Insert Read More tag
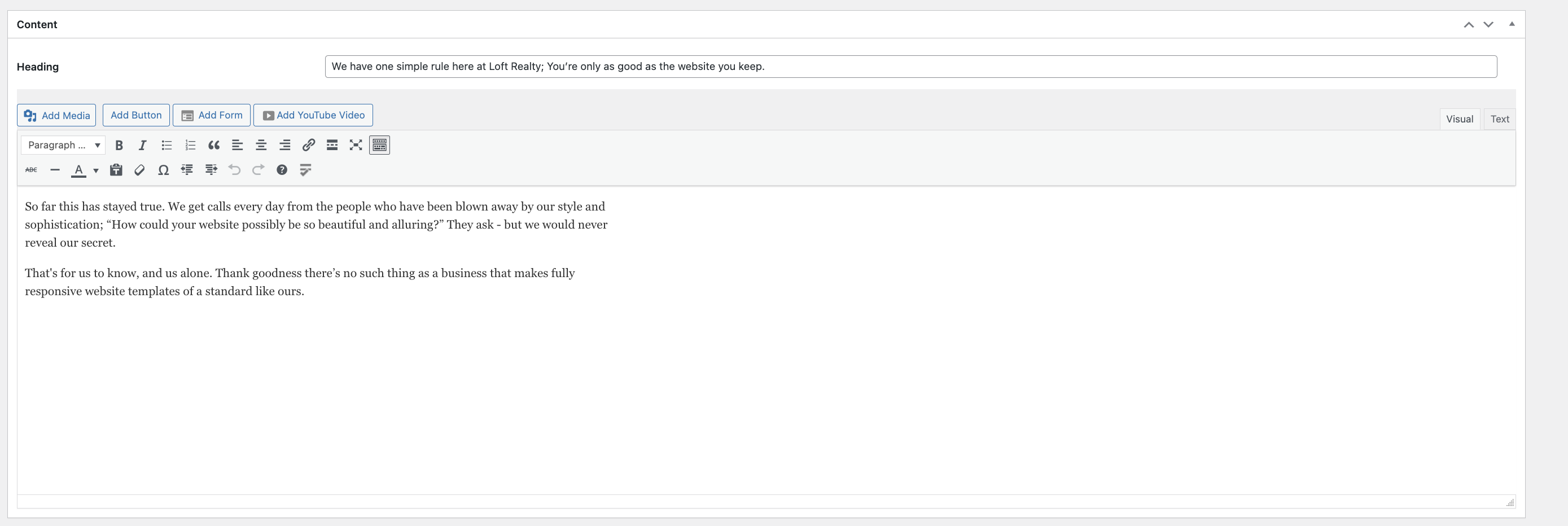 tap(332, 145)
